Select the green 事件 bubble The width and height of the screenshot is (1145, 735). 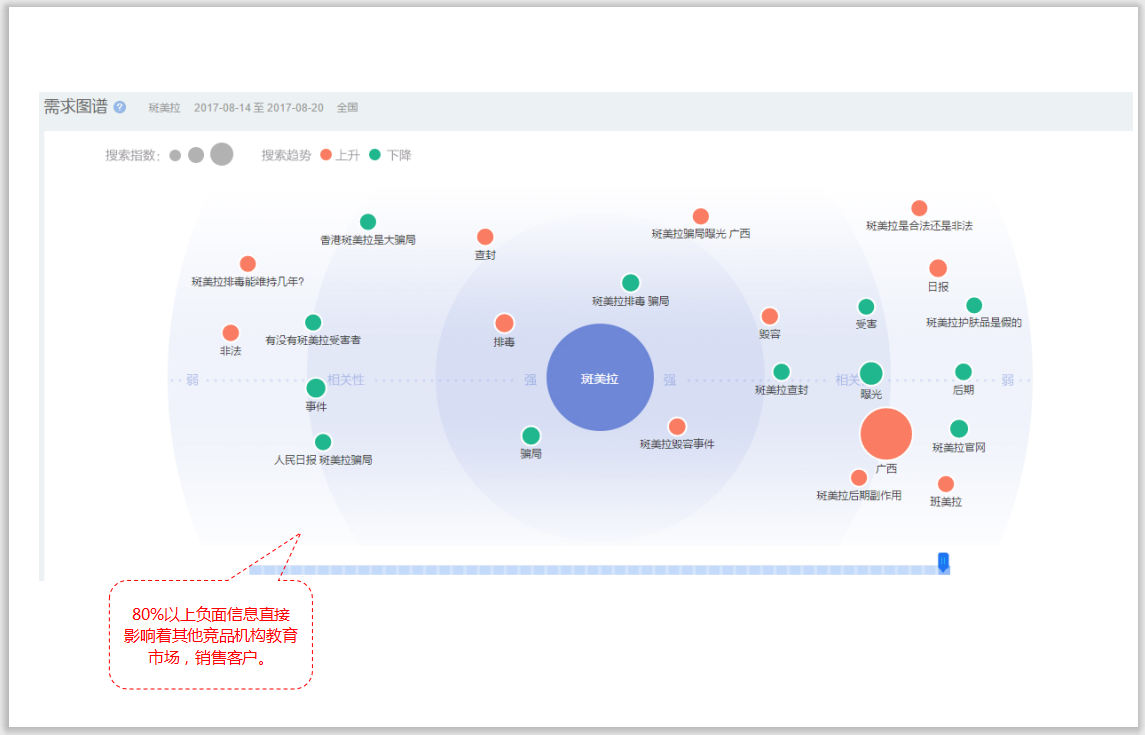tap(315, 388)
